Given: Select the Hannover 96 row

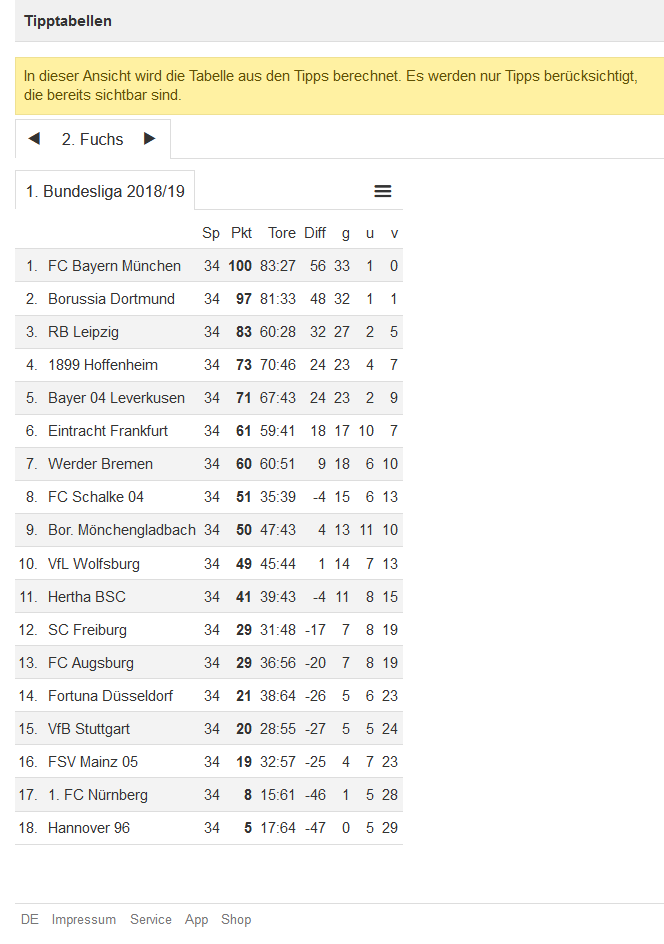Looking at the screenshot, I should (x=89, y=828).
